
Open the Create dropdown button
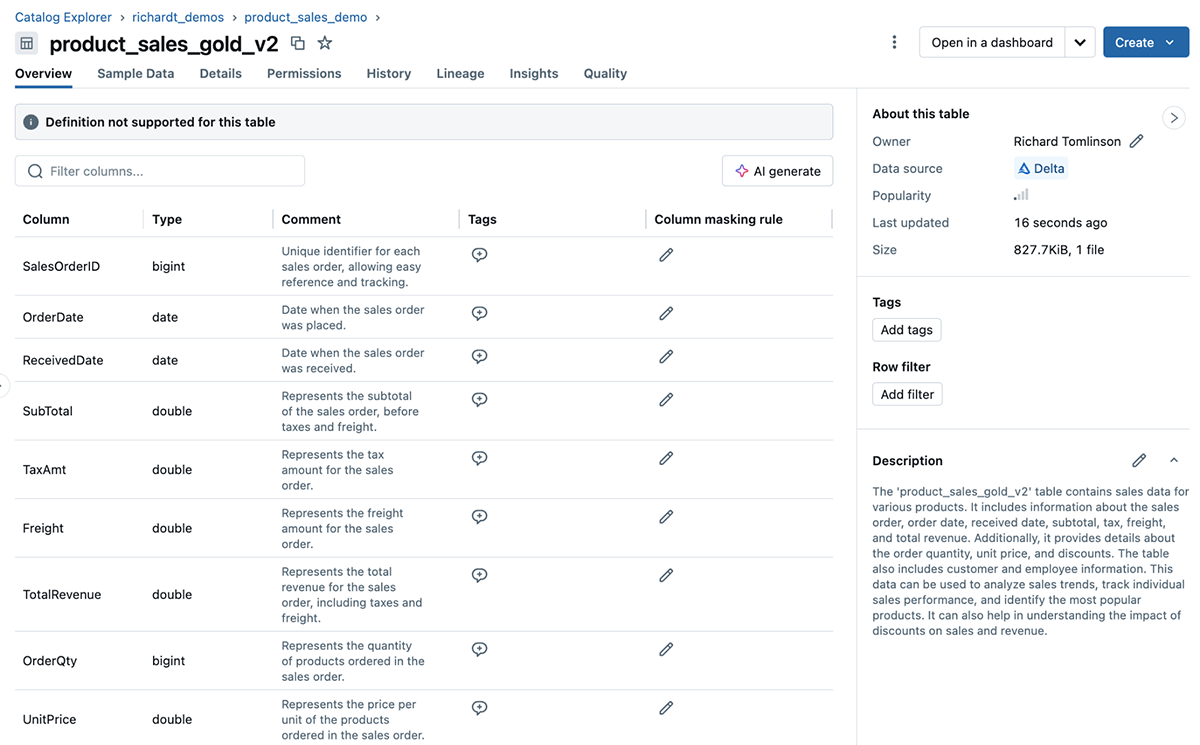point(1145,42)
